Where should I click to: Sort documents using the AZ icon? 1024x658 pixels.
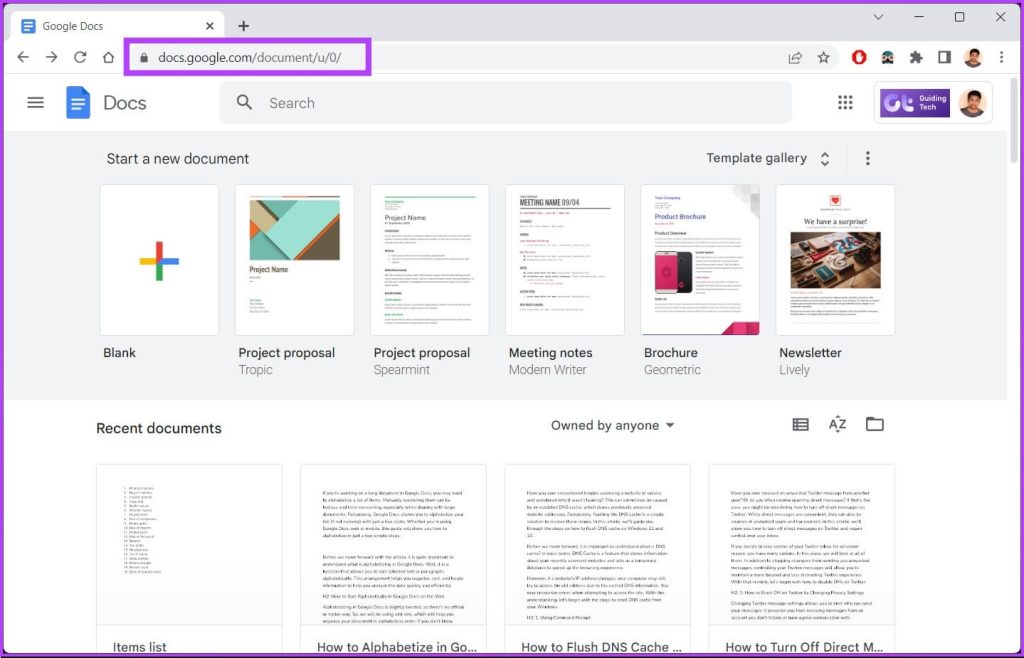pos(837,424)
